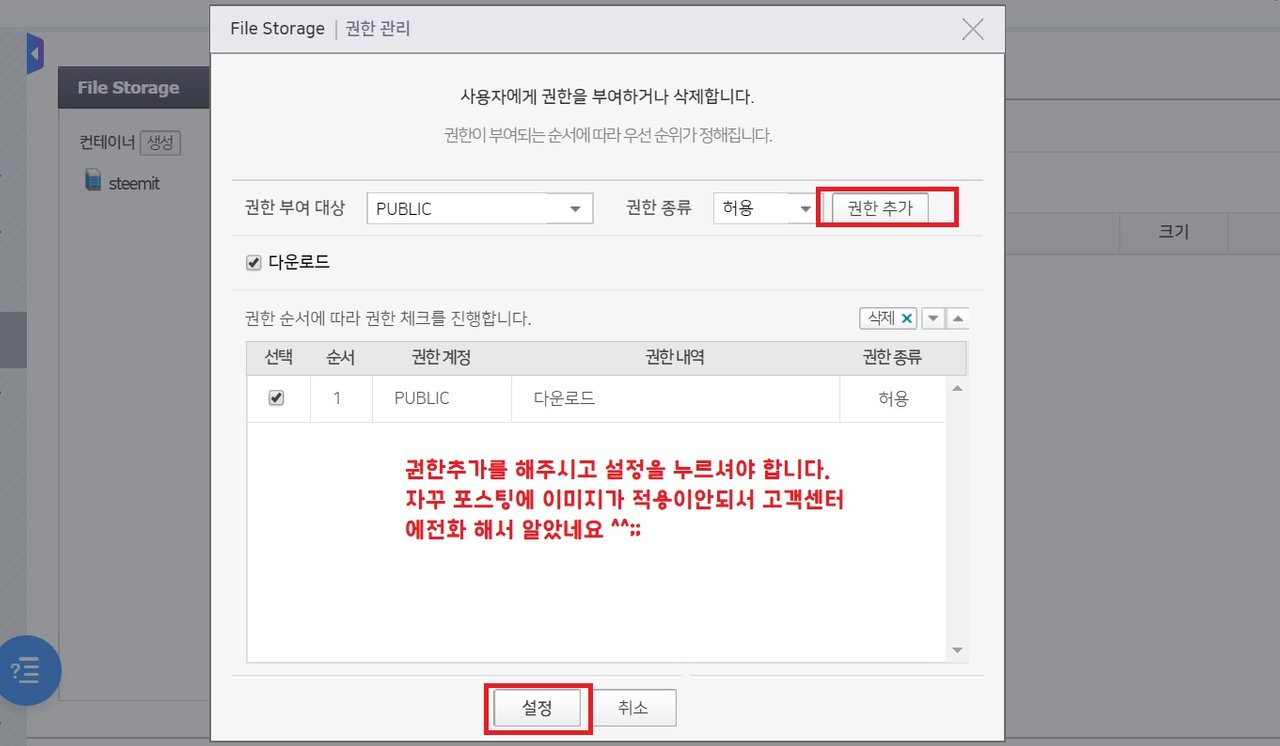Click the 크기 column header in background table
The width and height of the screenshot is (1280, 746).
(x=1173, y=233)
